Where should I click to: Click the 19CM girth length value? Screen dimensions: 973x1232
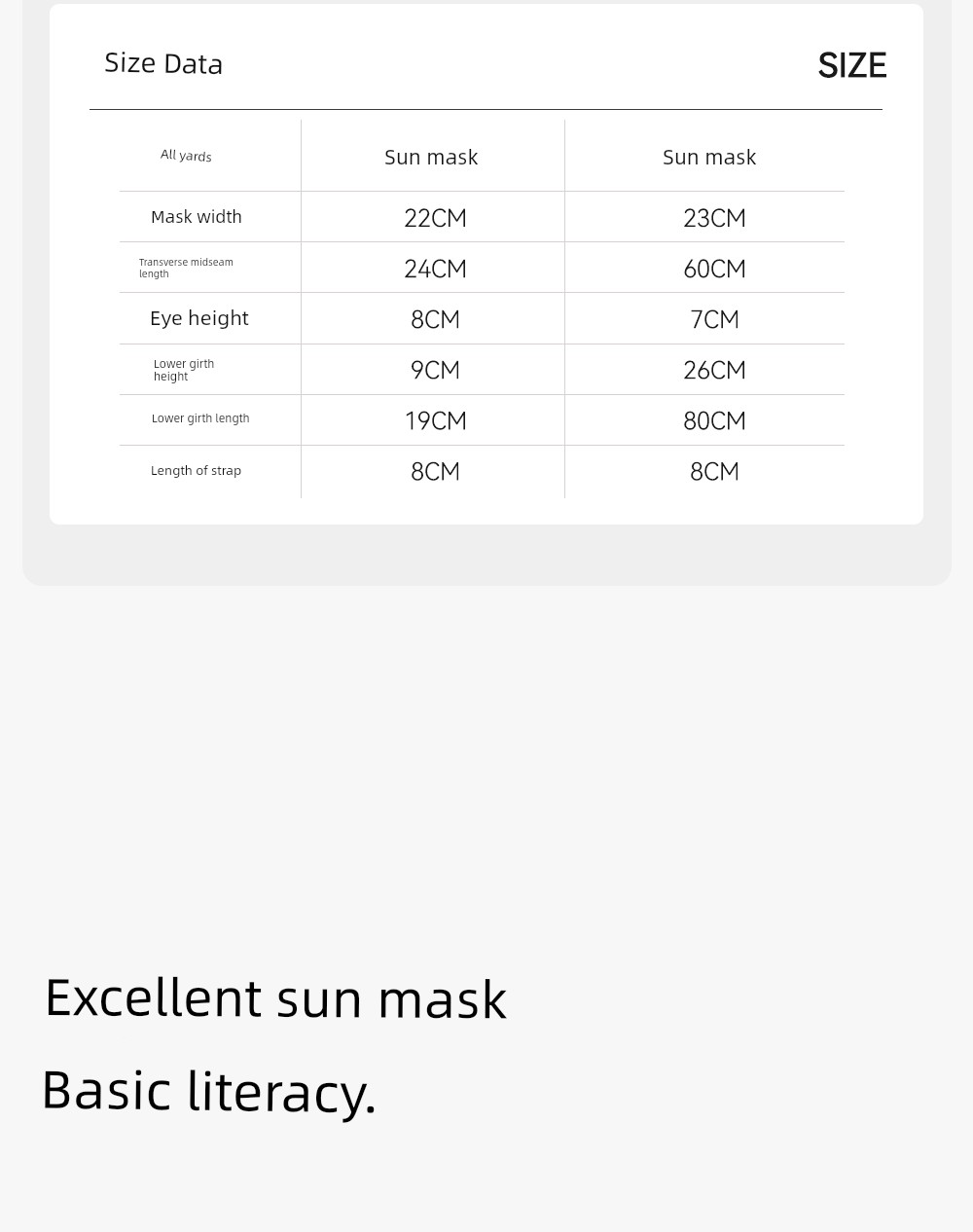pyautogui.click(x=435, y=420)
